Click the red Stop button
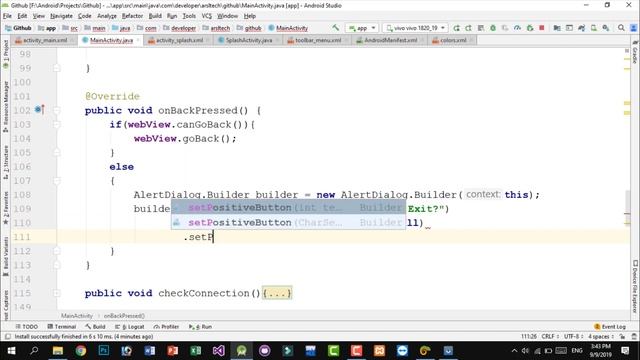 click(x=542, y=28)
